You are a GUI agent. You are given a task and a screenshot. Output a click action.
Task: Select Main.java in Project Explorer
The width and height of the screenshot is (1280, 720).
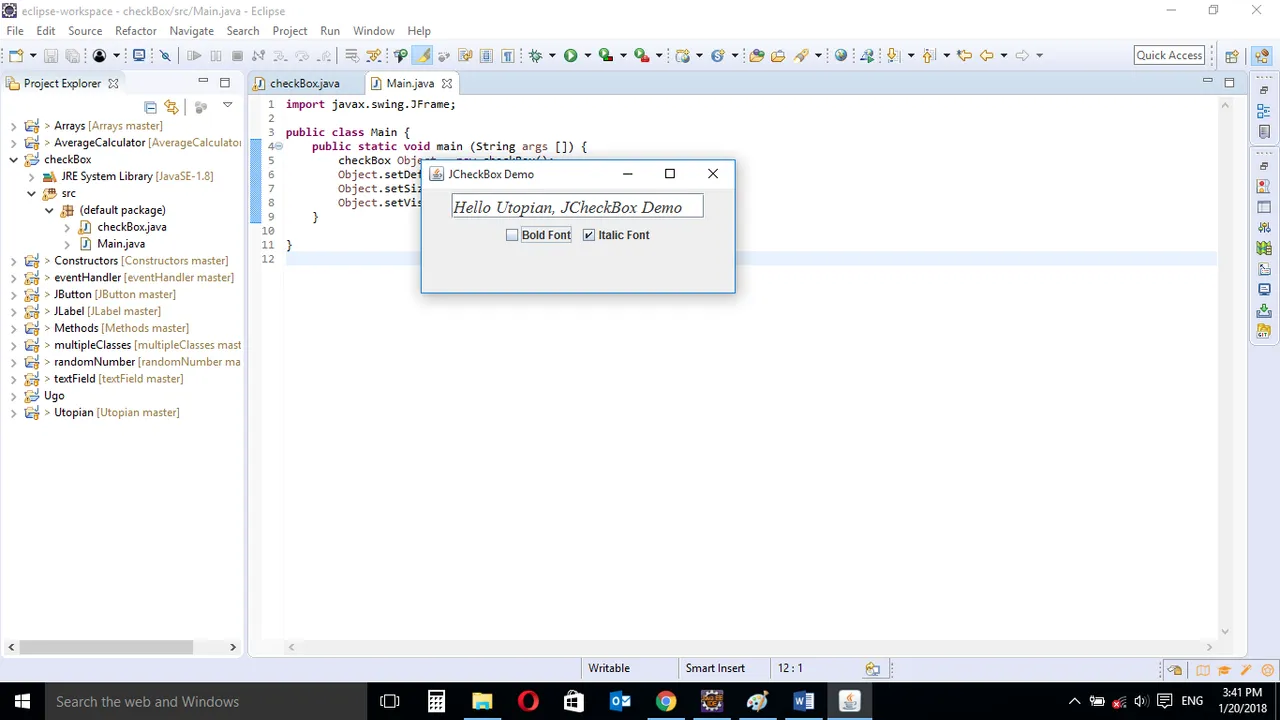tap(121, 244)
